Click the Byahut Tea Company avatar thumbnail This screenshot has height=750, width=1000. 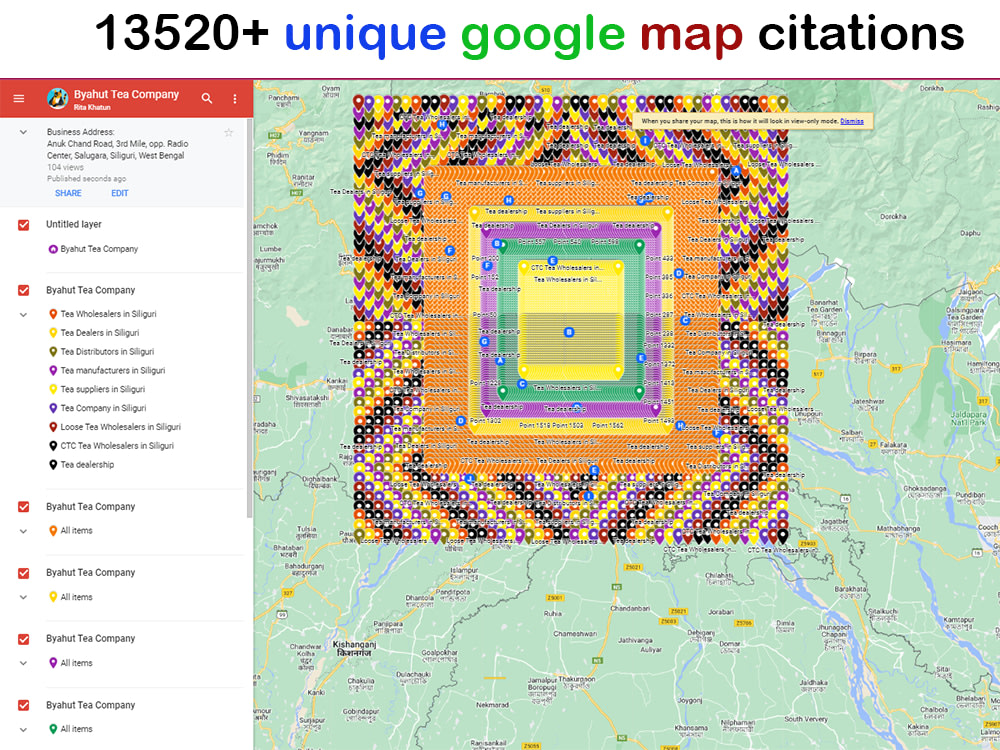tap(57, 98)
